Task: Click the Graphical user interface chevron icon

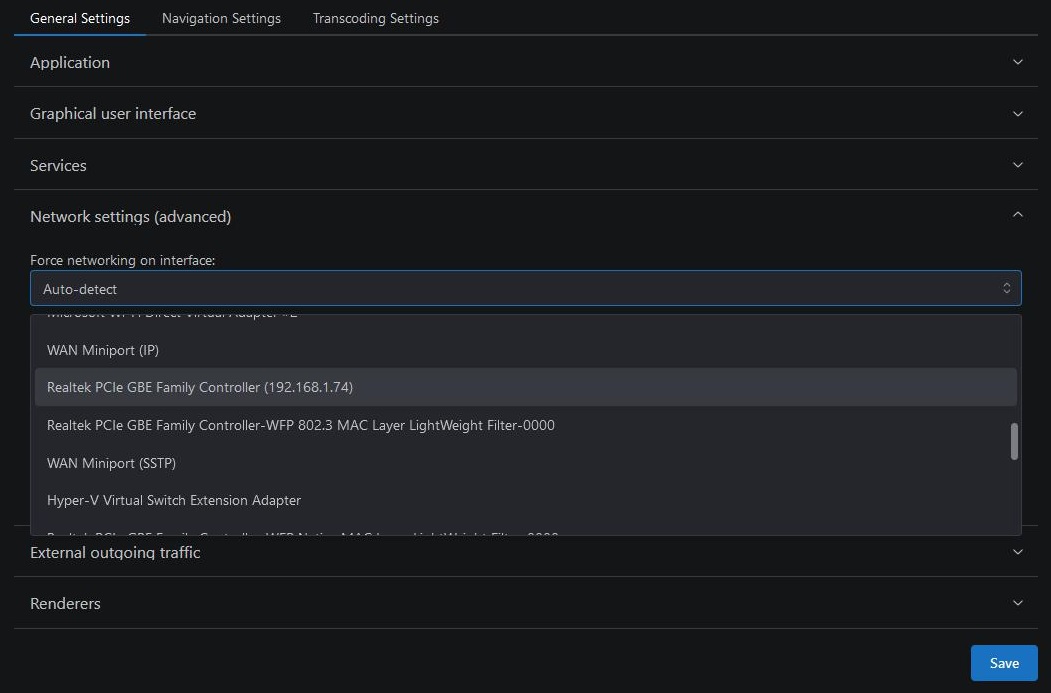Action: click(x=1017, y=113)
